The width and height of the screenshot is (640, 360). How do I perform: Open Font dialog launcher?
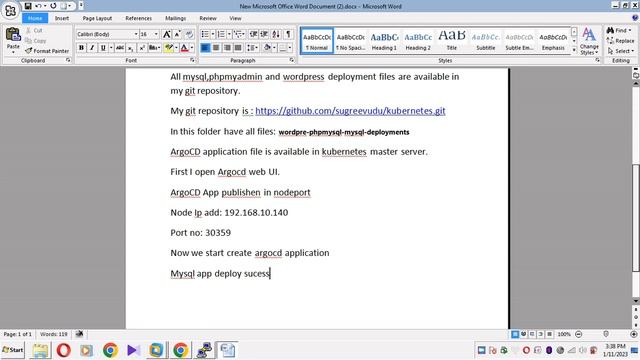pyautogui.click(x=192, y=60)
